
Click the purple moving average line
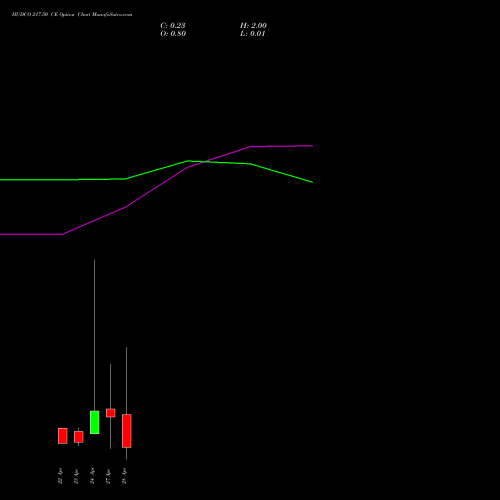click(156, 187)
